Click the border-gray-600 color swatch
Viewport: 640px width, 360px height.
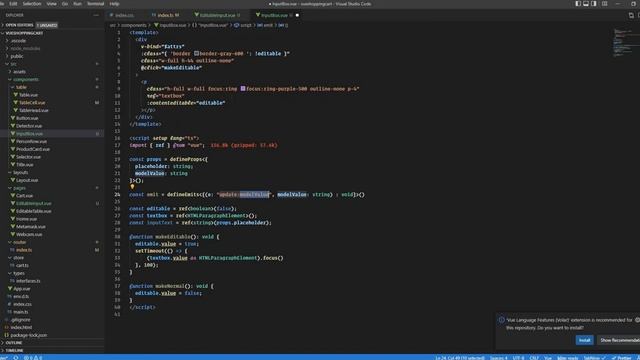(x=196, y=53)
